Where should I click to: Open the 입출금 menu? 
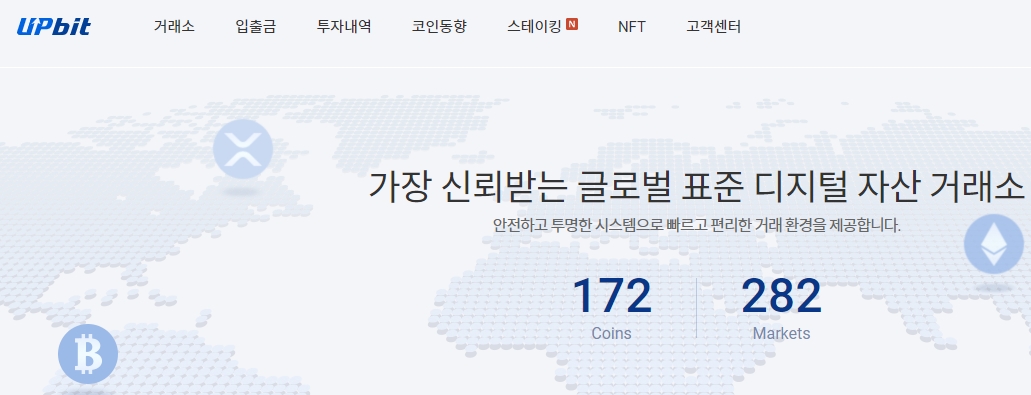(256, 27)
